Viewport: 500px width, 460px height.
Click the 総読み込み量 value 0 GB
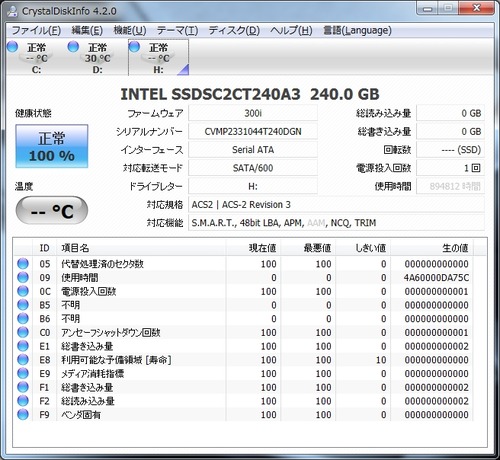coord(450,113)
